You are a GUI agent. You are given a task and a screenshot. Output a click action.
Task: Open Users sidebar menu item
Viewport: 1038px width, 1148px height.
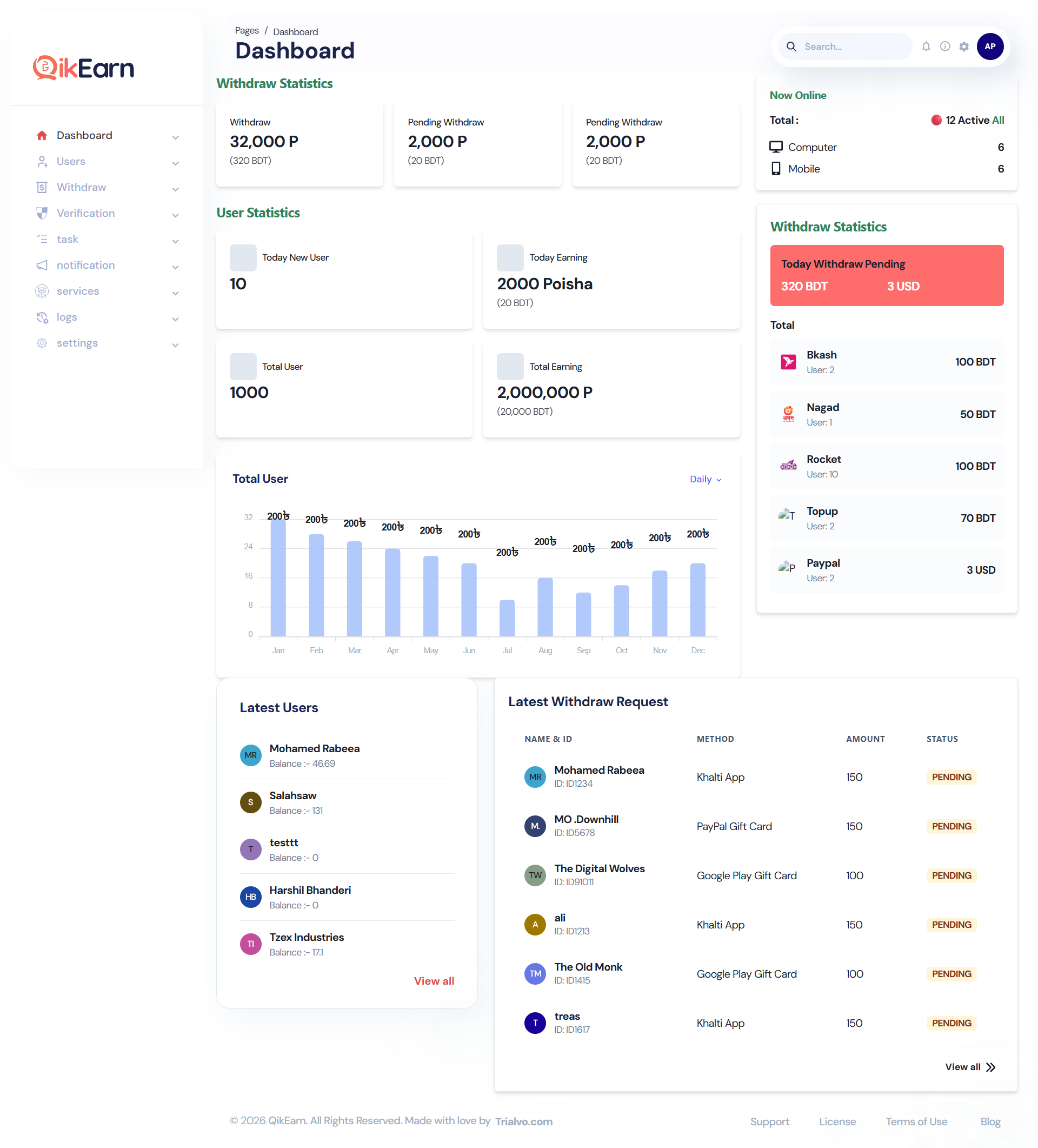pyautogui.click(x=107, y=162)
